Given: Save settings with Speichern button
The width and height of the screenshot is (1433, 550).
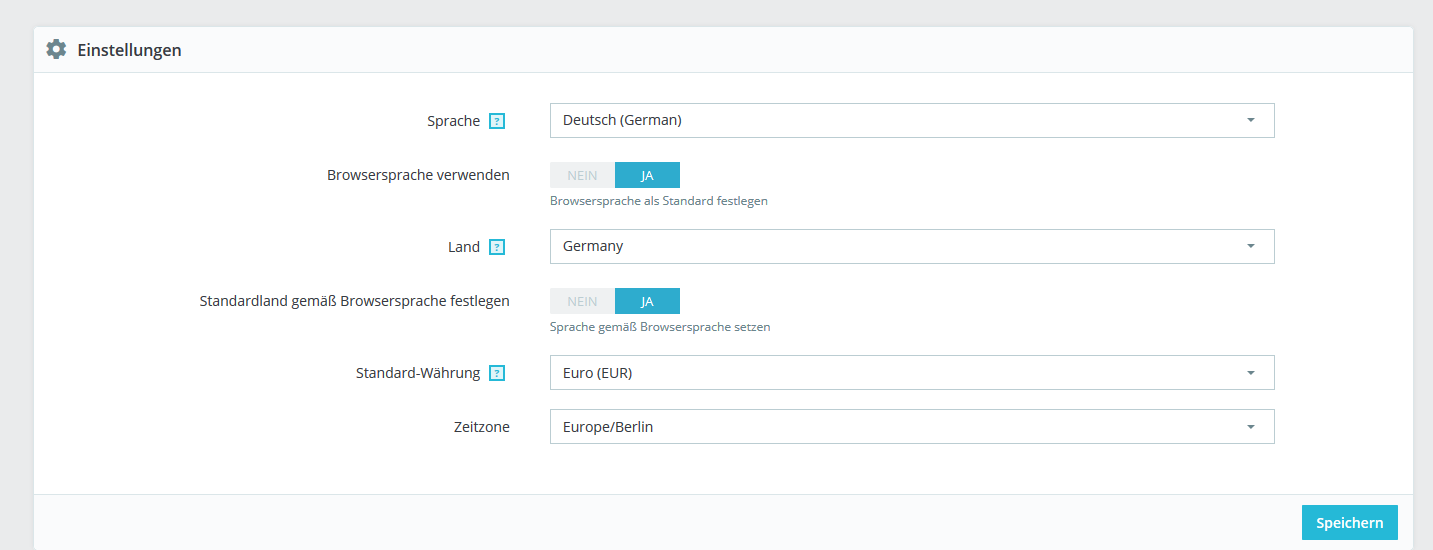Looking at the screenshot, I should click(x=1349, y=523).
